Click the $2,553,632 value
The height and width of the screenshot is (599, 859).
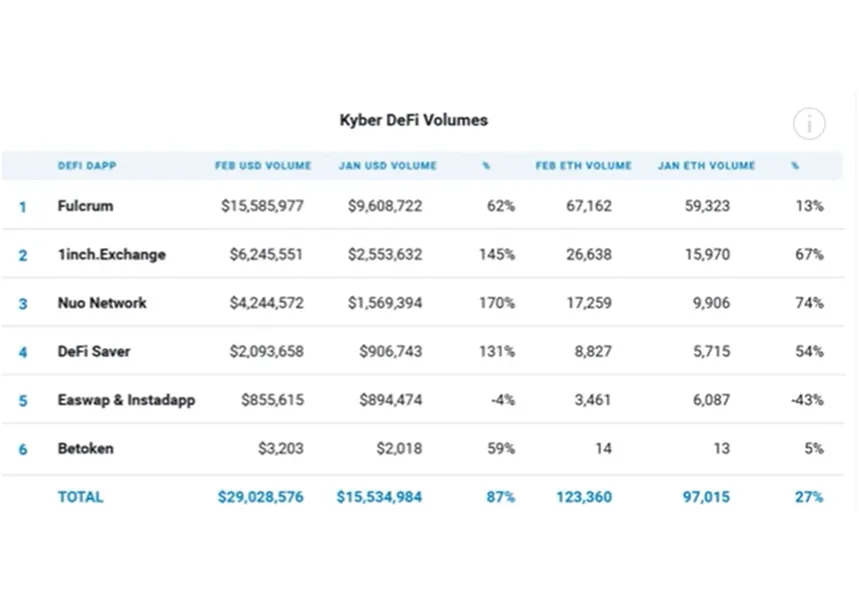385,254
